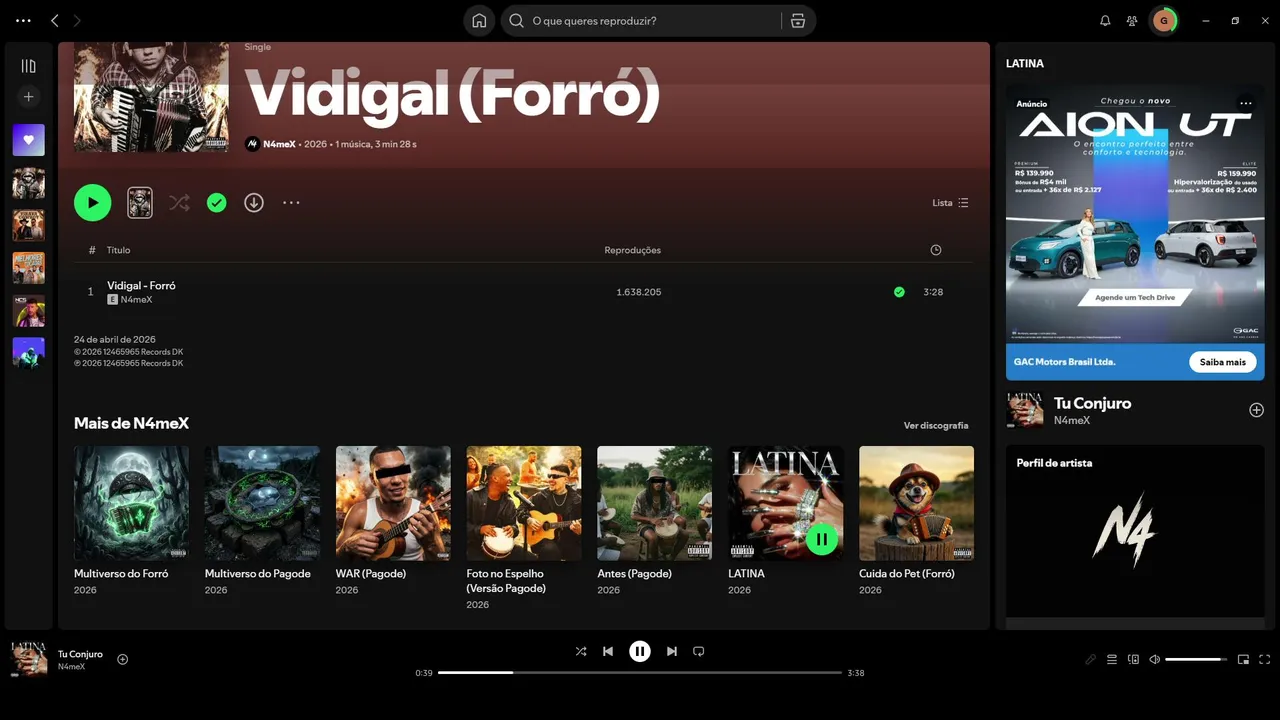Go back with the left arrow
The height and width of the screenshot is (720, 1280).
(x=55, y=20)
